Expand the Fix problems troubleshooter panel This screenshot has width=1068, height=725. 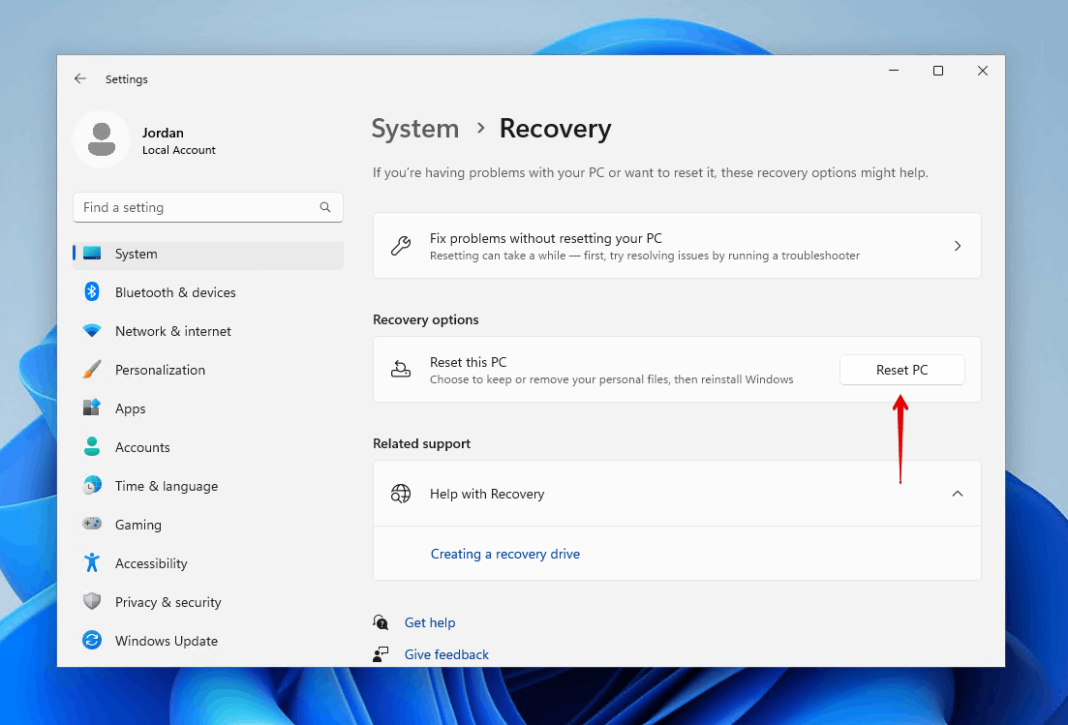click(x=957, y=245)
